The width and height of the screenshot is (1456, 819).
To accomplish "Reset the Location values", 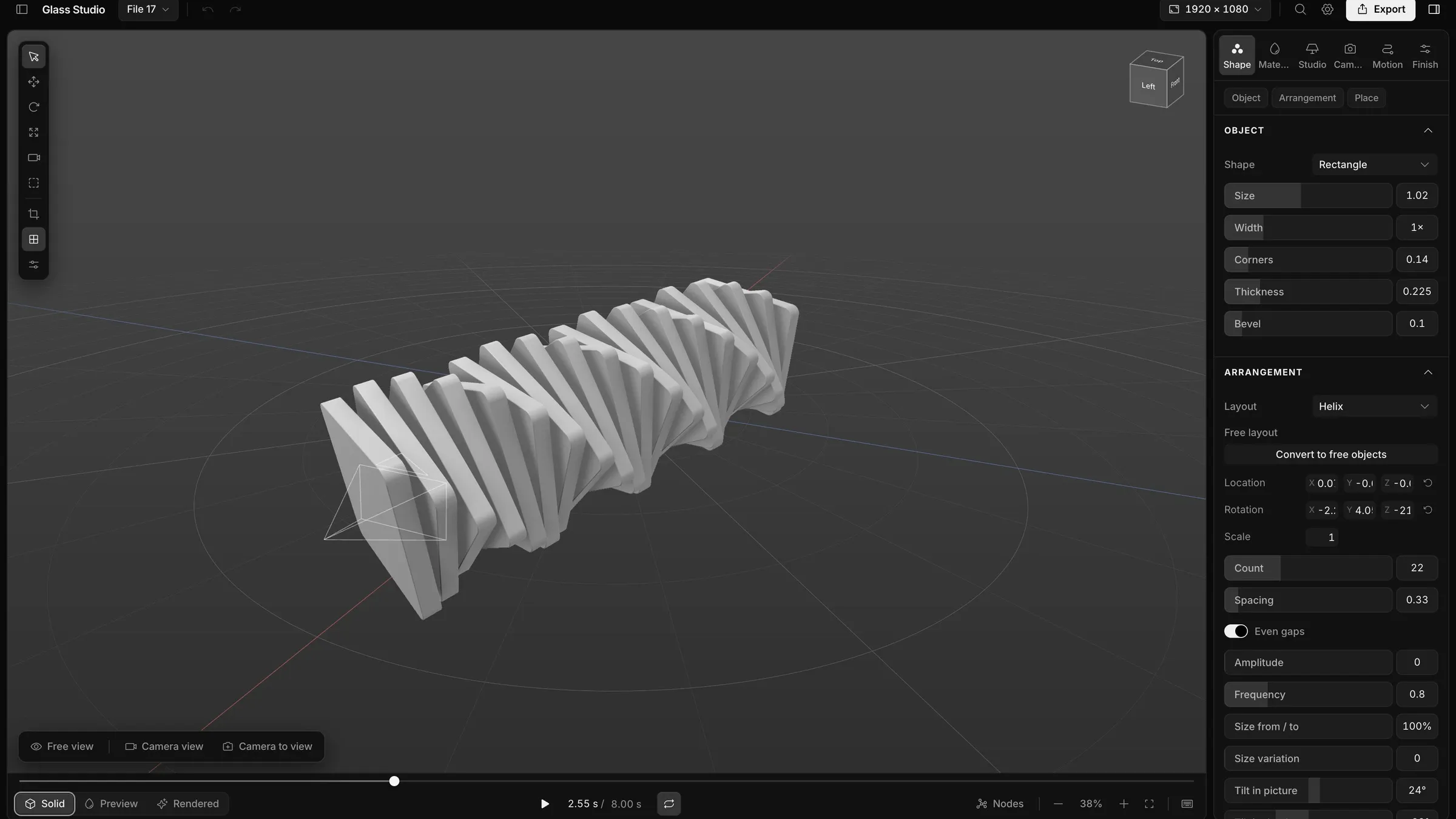I will click(1428, 483).
